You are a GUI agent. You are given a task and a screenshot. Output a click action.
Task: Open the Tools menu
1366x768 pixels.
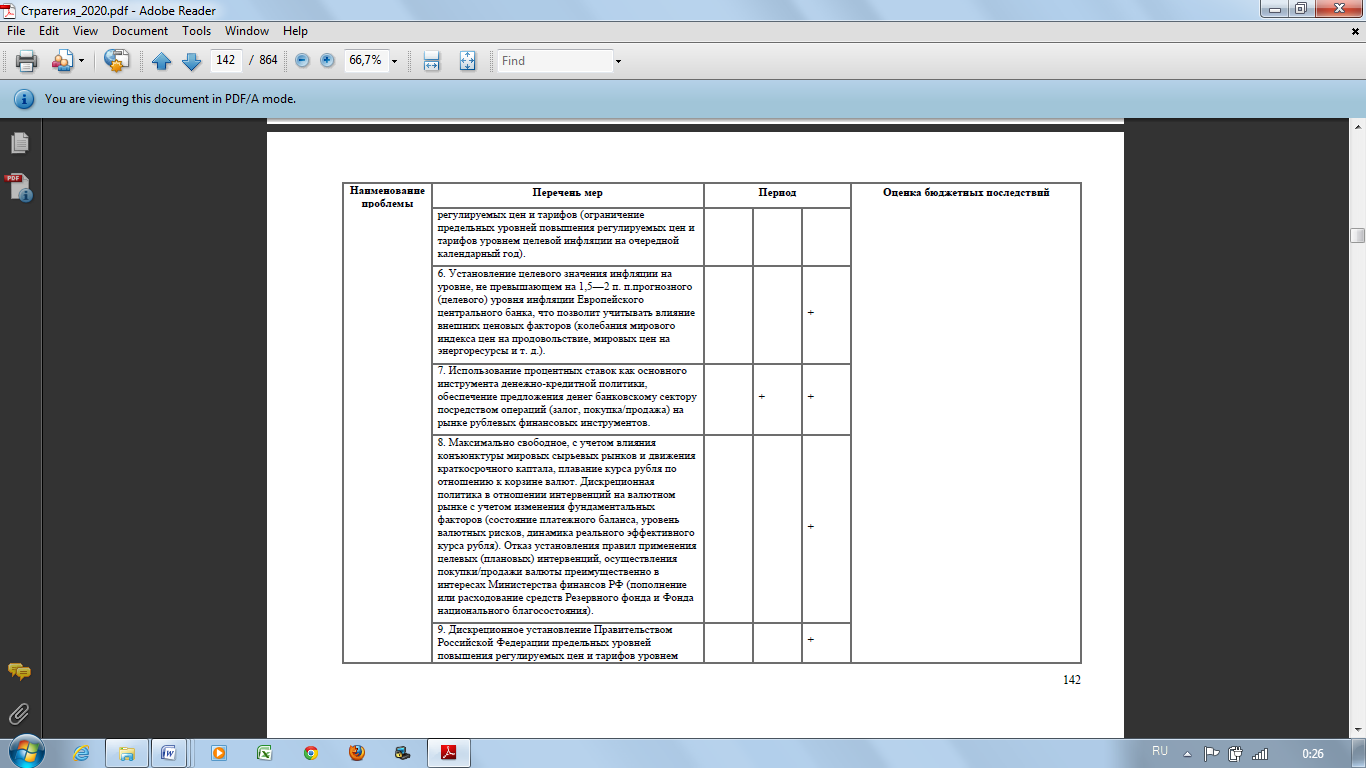click(x=197, y=31)
